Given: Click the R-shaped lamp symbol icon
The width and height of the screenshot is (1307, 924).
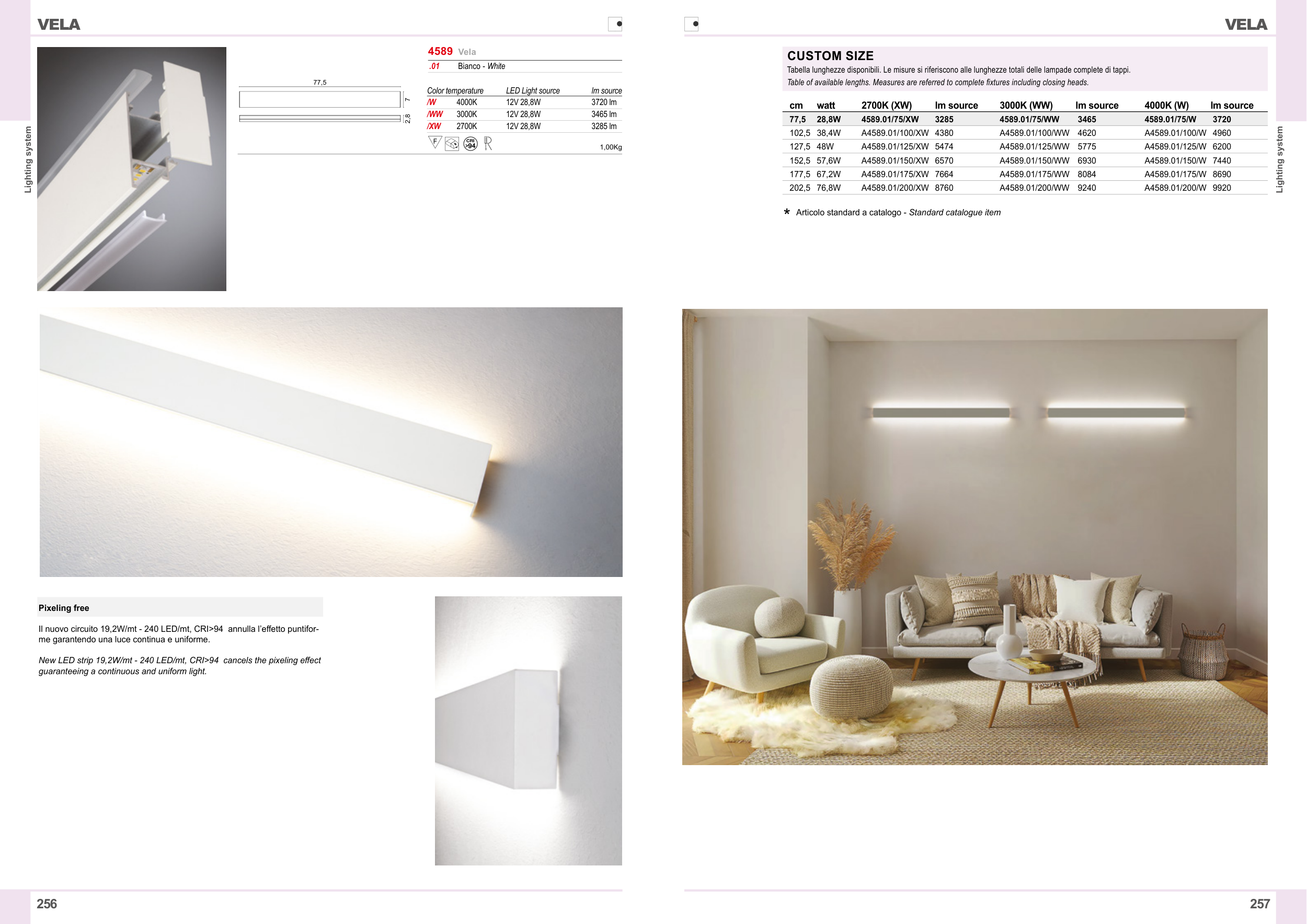Looking at the screenshot, I should click(488, 143).
